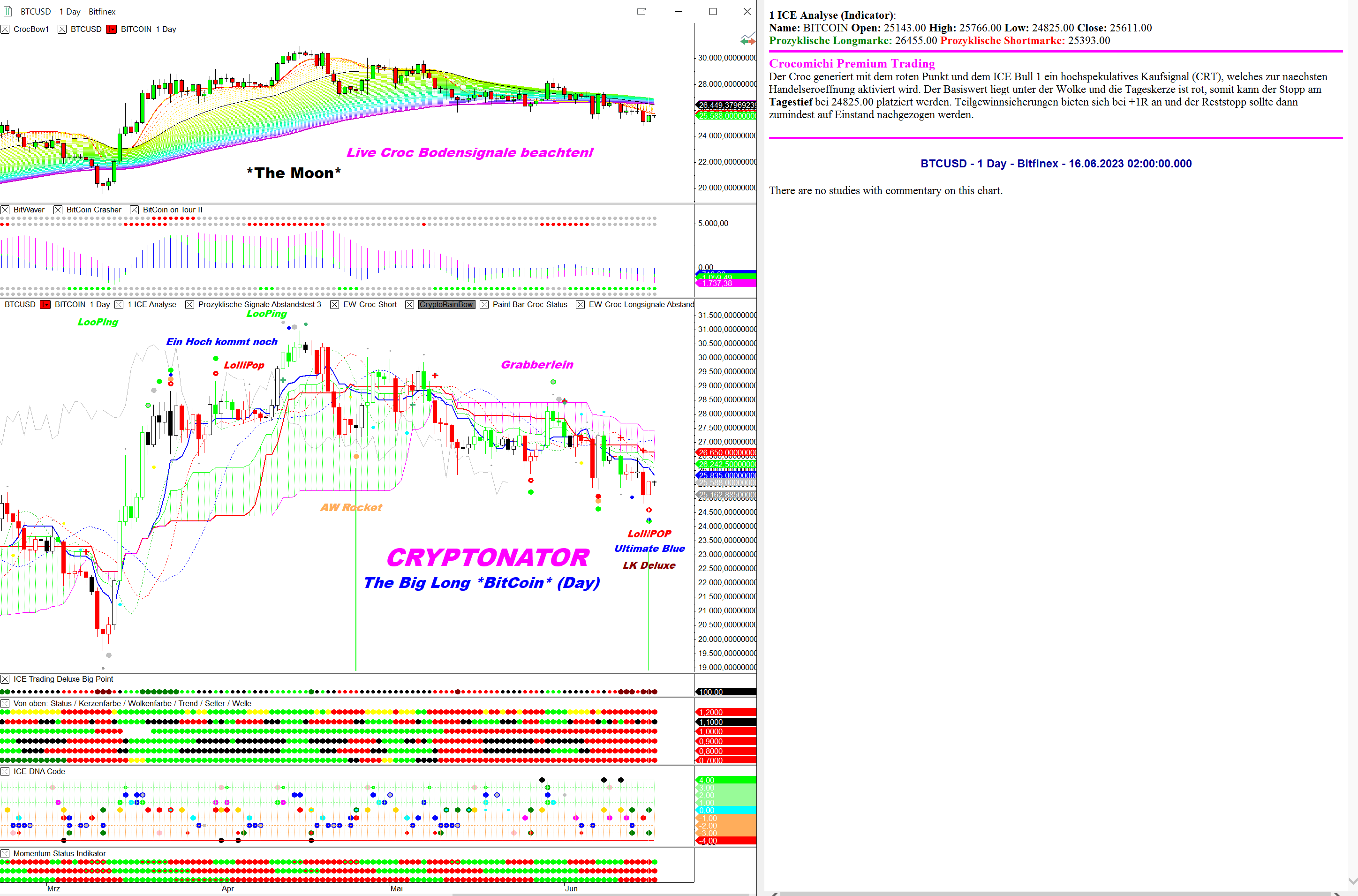Open the BITCOIN 1 Day dropdown in main chart

[x=82, y=305]
